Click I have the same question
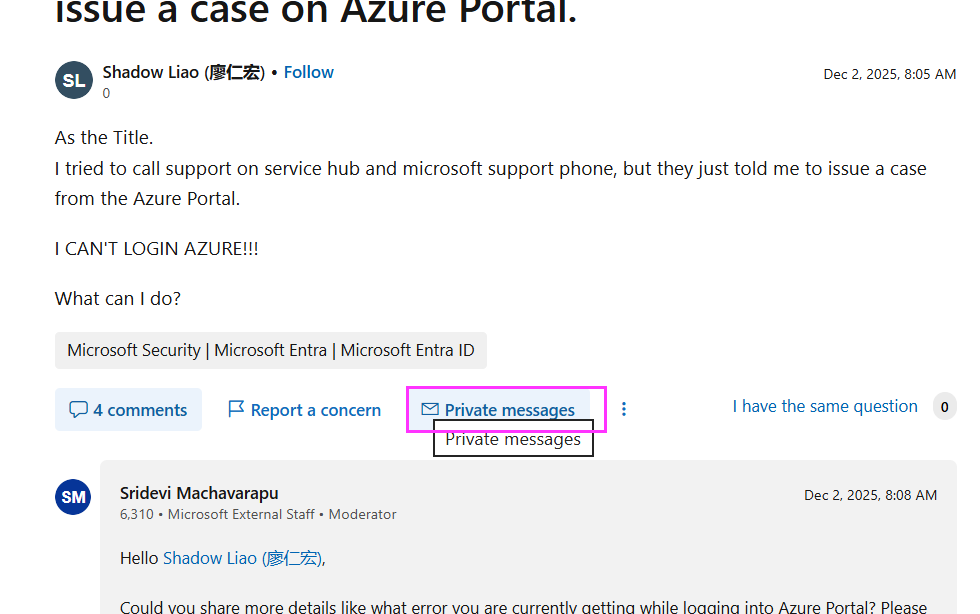980x614 pixels. pyautogui.click(x=824, y=406)
